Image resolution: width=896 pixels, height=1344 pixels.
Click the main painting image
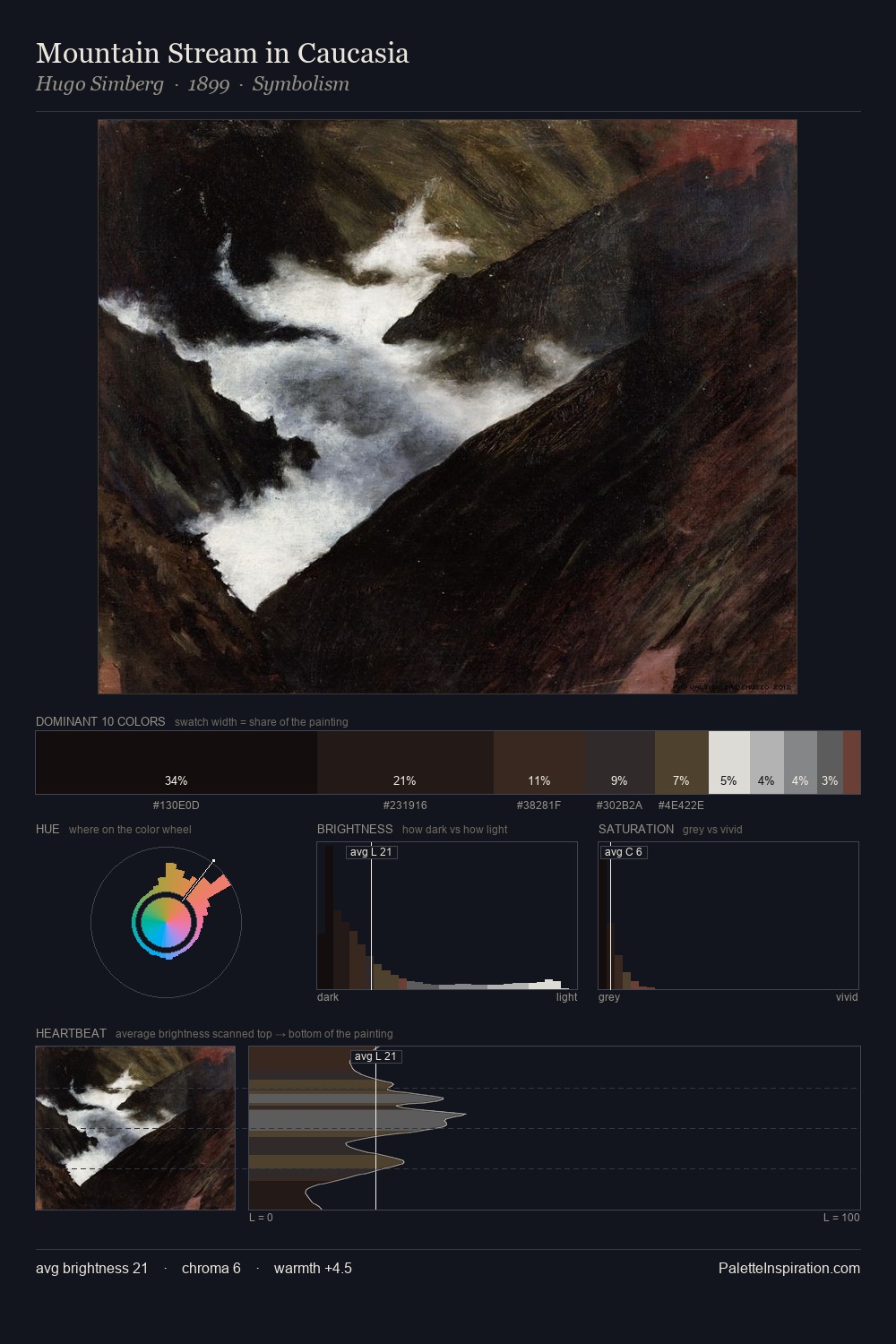pyautogui.click(x=447, y=407)
